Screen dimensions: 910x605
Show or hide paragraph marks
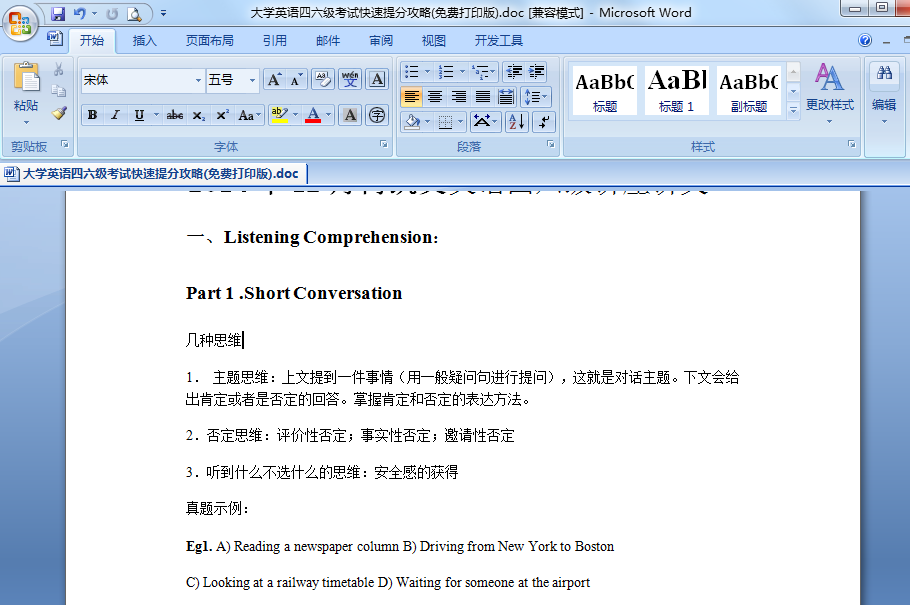[544, 121]
